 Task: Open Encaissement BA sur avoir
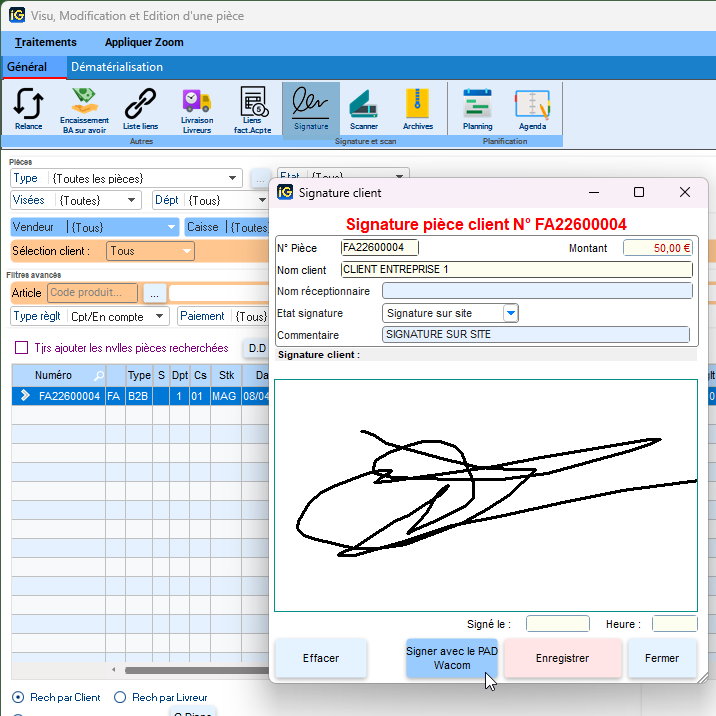point(84,108)
